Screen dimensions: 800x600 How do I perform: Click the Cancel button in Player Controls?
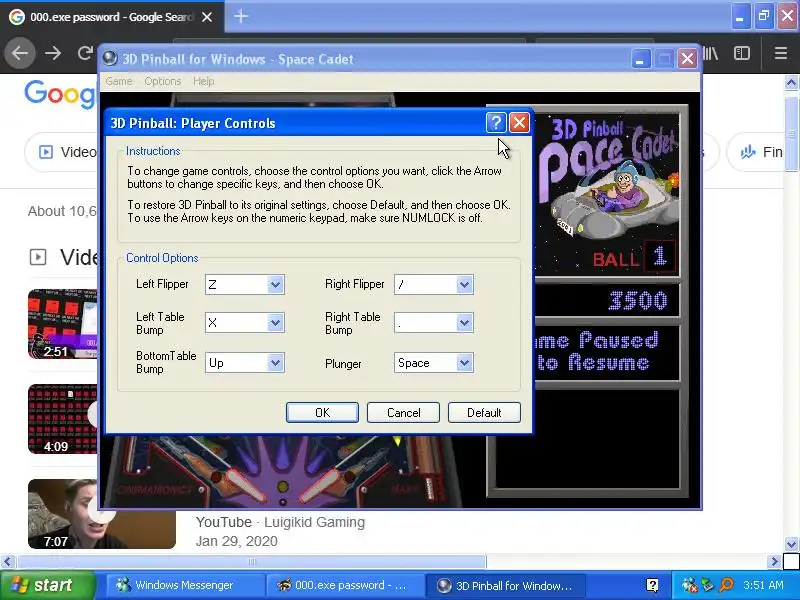[403, 412]
